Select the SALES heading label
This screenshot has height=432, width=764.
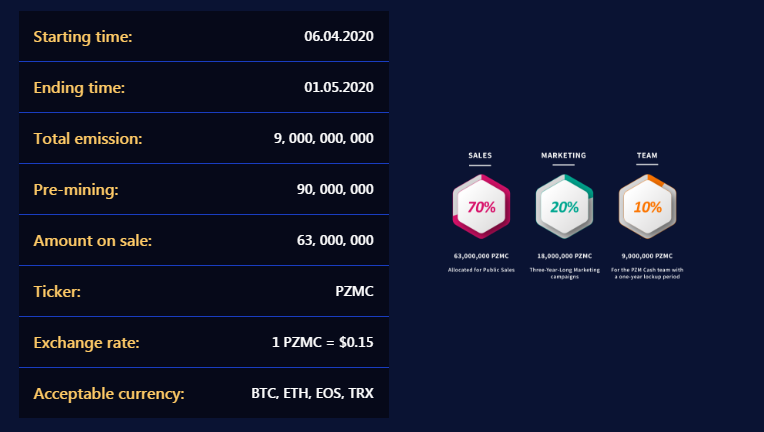click(480, 155)
